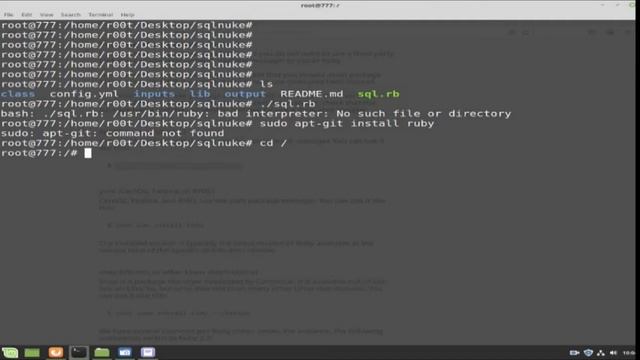This screenshot has height=360, width=640.
Task: Click the 'class' directory name in ls output
Action: (x=18, y=94)
